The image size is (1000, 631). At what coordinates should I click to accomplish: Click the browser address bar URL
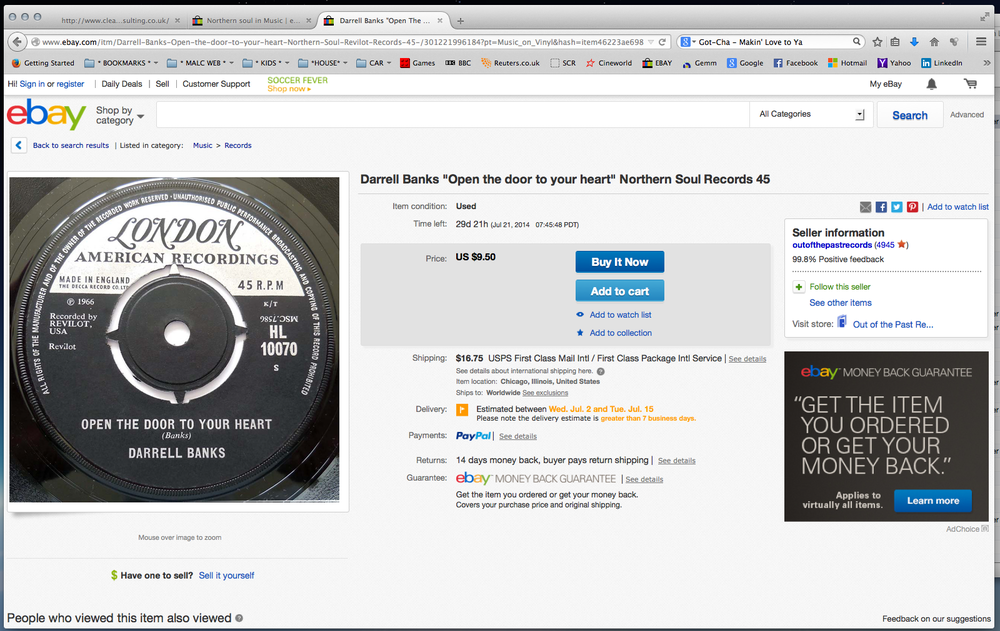(343, 42)
